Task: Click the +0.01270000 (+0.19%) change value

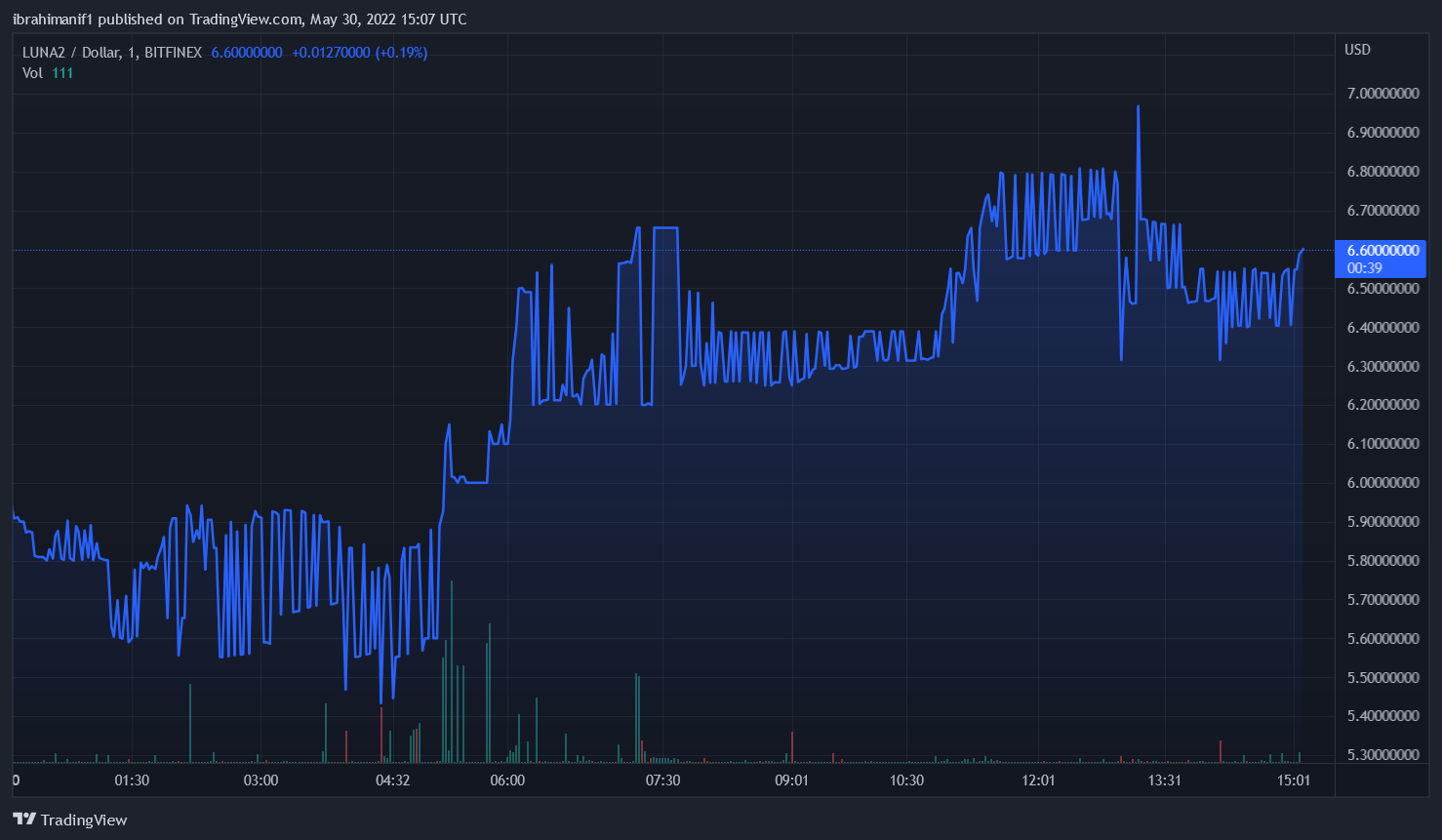Action: click(359, 53)
